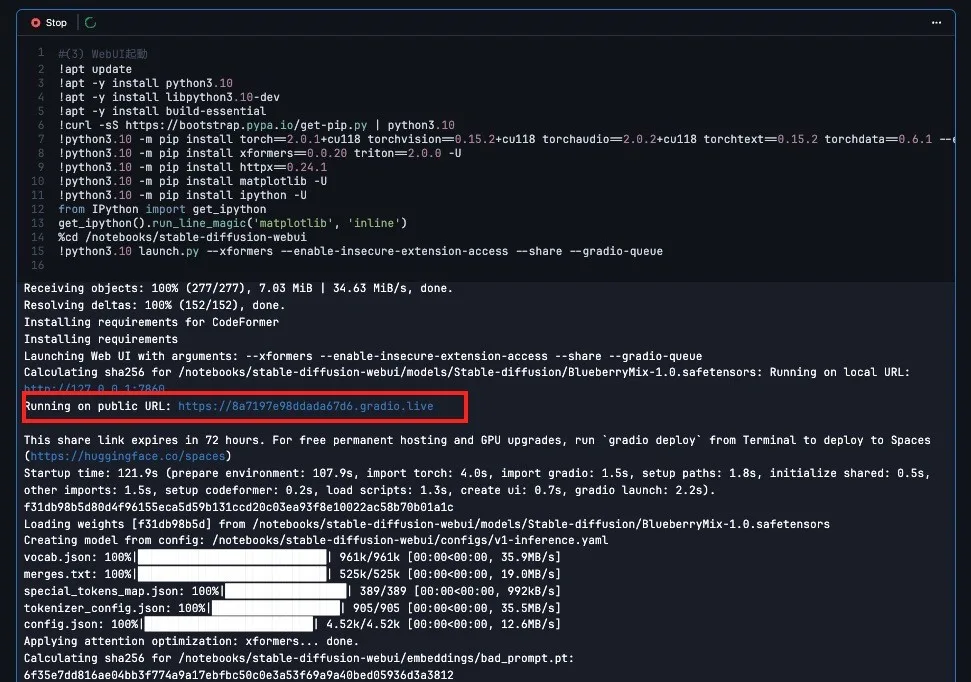Click the pip install torch==2.0.1+cu118 line
The height and width of the screenshot is (682, 971).
tap(506, 139)
